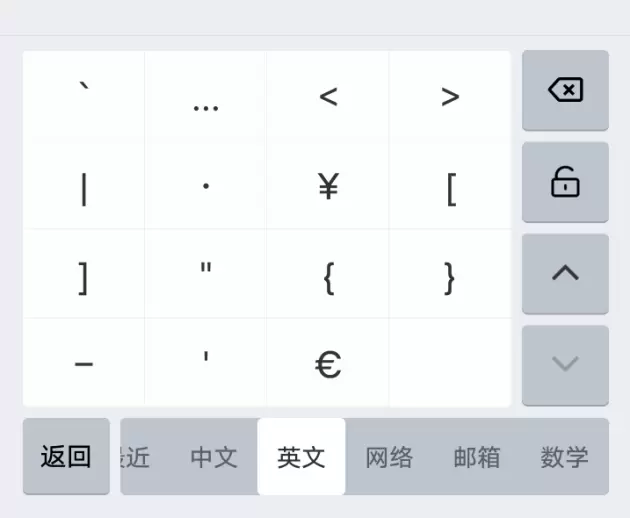Screen dimensions: 630x518
Task: Insert the yen ¥ symbol key
Action: coord(328,186)
